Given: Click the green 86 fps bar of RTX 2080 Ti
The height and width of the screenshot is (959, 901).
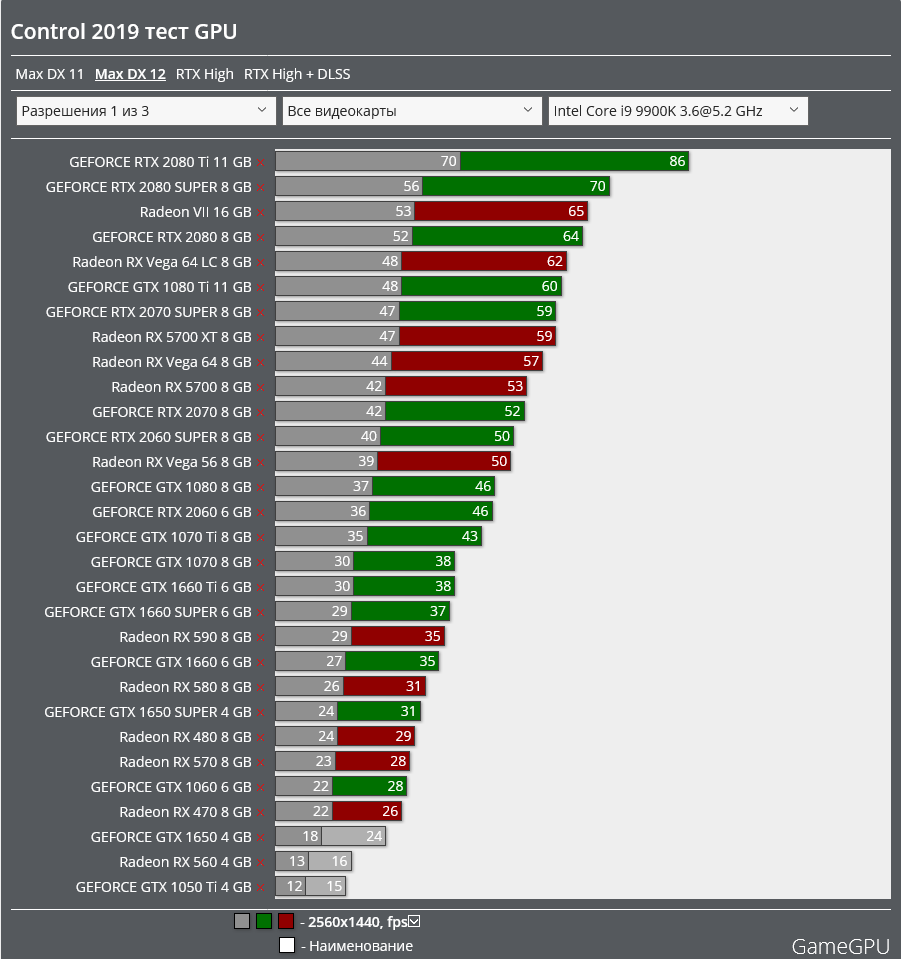Looking at the screenshot, I should (x=574, y=161).
